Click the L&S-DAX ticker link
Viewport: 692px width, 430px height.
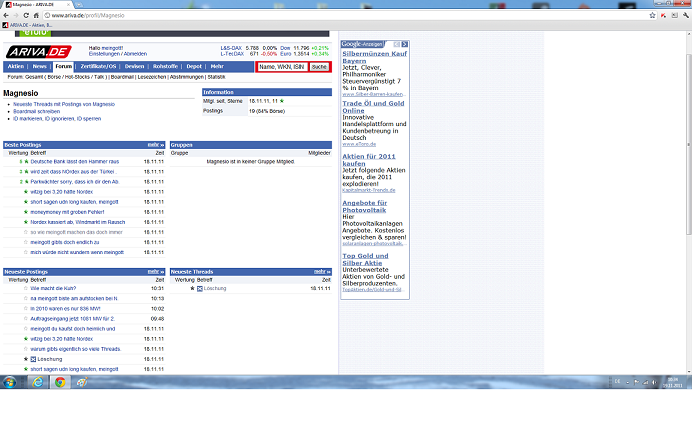pyautogui.click(x=231, y=48)
